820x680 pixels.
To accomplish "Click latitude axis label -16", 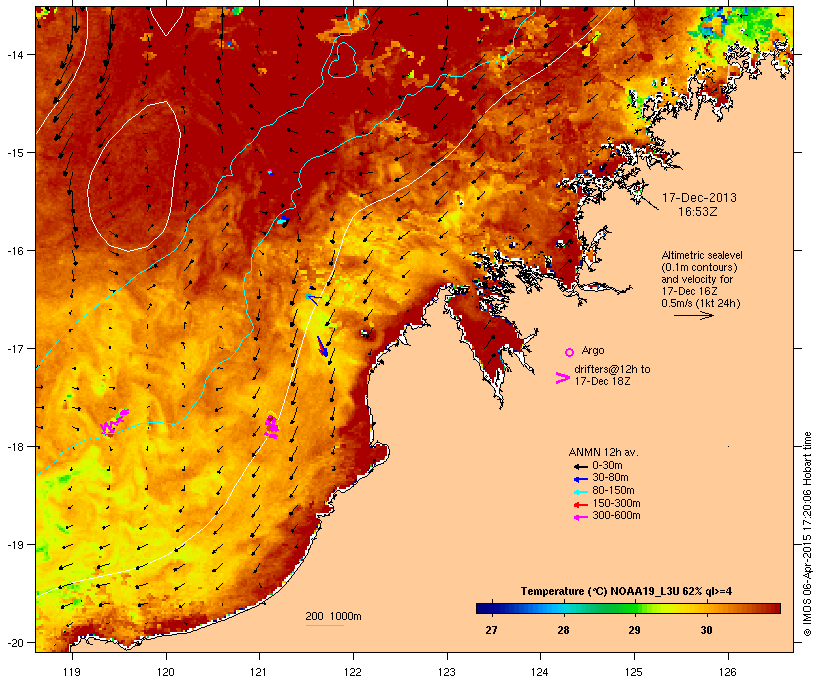I will pos(15,251).
